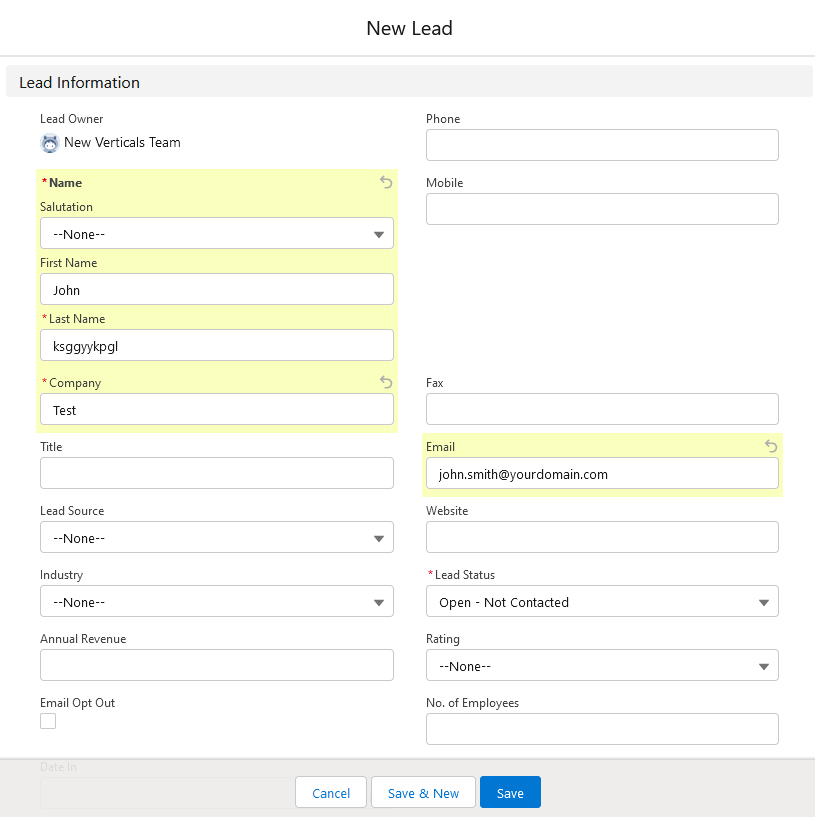Cancel the new lead form
Viewport: 815px width, 817px height.
(331, 793)
